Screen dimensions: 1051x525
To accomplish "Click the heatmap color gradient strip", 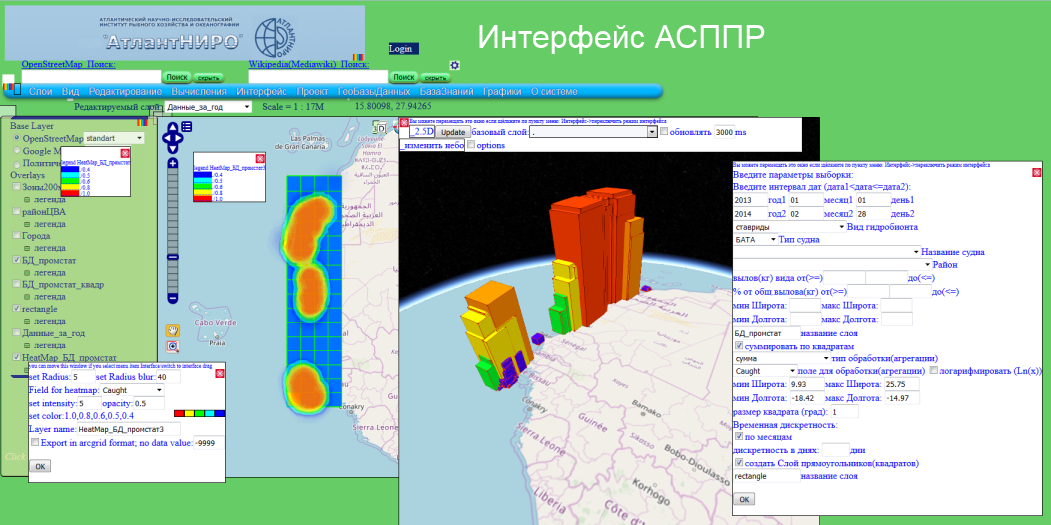I will tap(199, 414).
